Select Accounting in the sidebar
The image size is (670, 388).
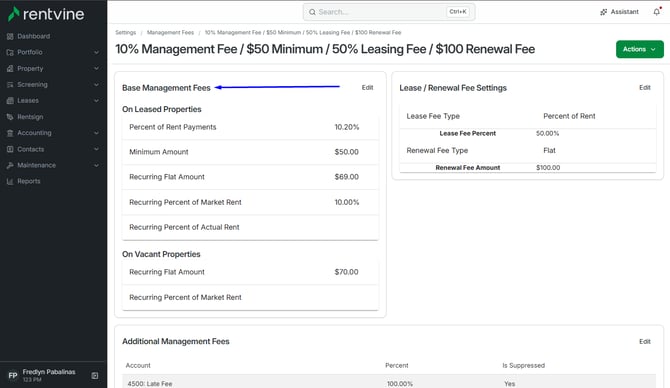click(x=34, y=133)
